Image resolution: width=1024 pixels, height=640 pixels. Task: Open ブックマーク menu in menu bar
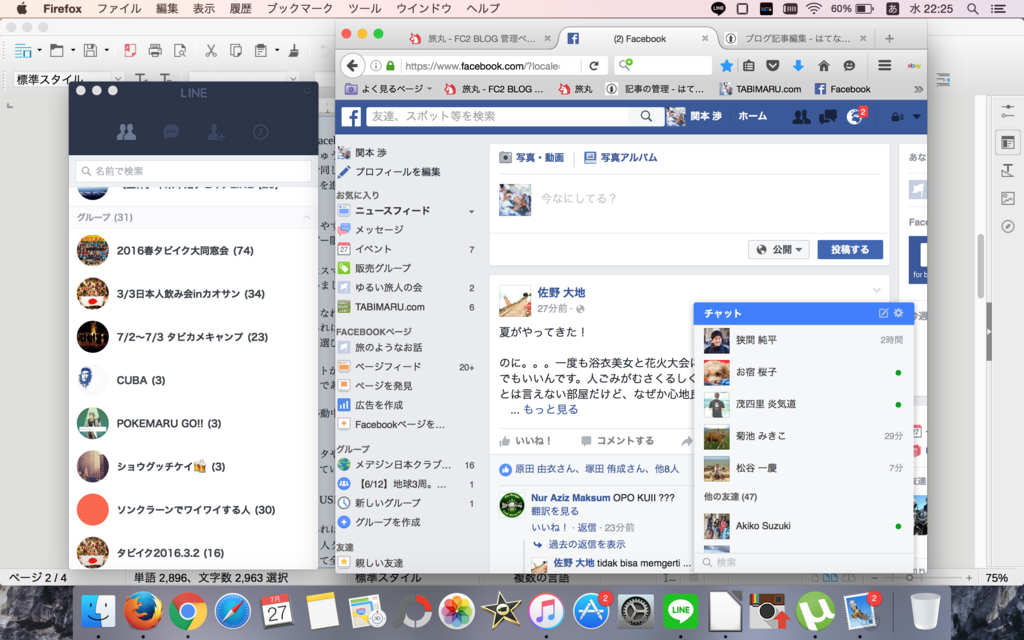point(300,8)
